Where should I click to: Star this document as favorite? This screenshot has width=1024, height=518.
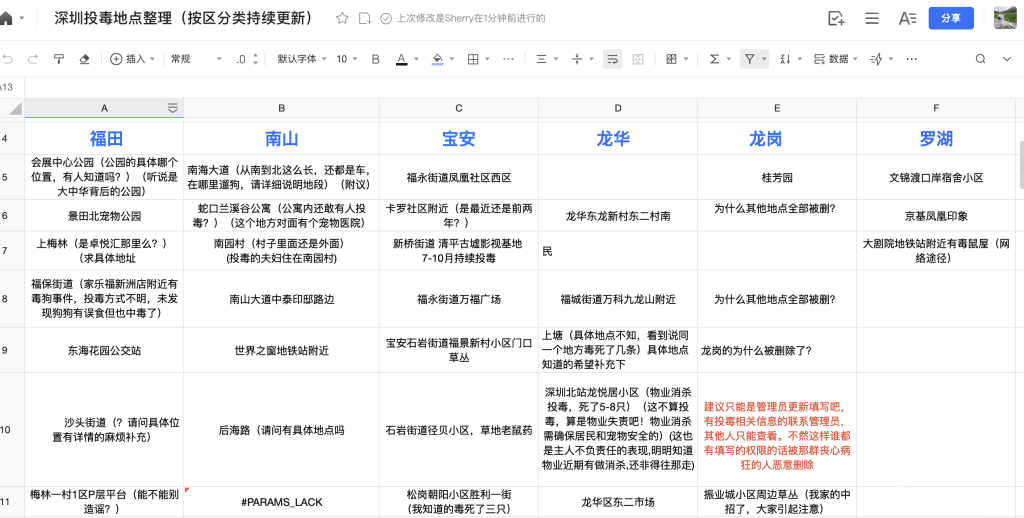(342, 18)
